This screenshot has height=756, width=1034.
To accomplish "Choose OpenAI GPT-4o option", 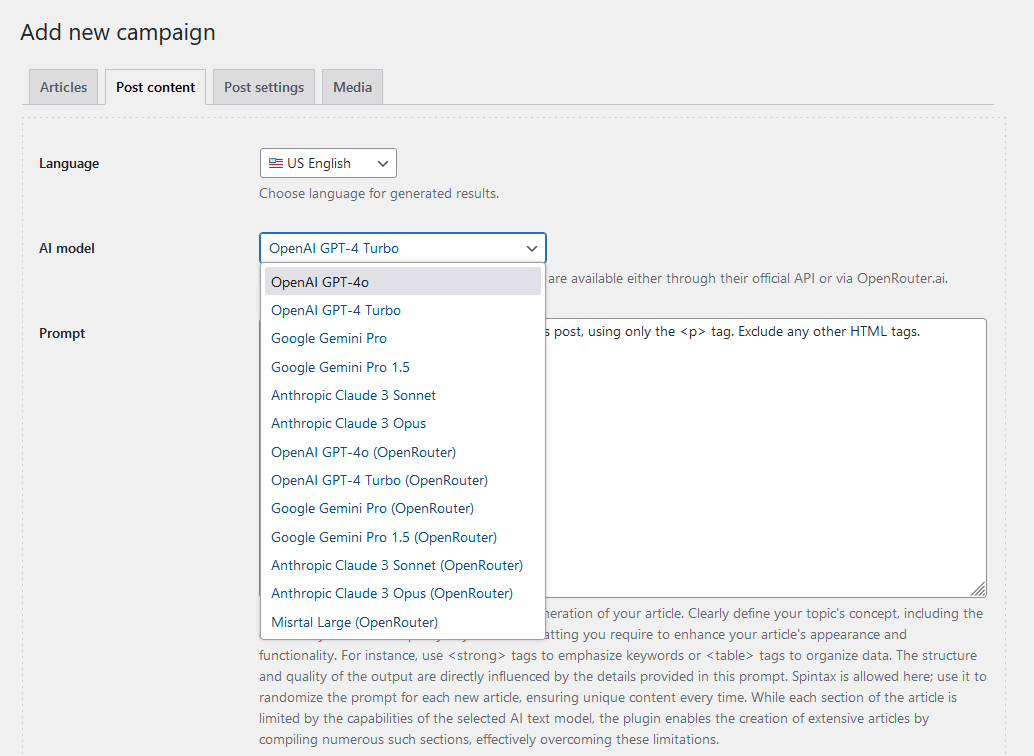I will coord(403,282).
